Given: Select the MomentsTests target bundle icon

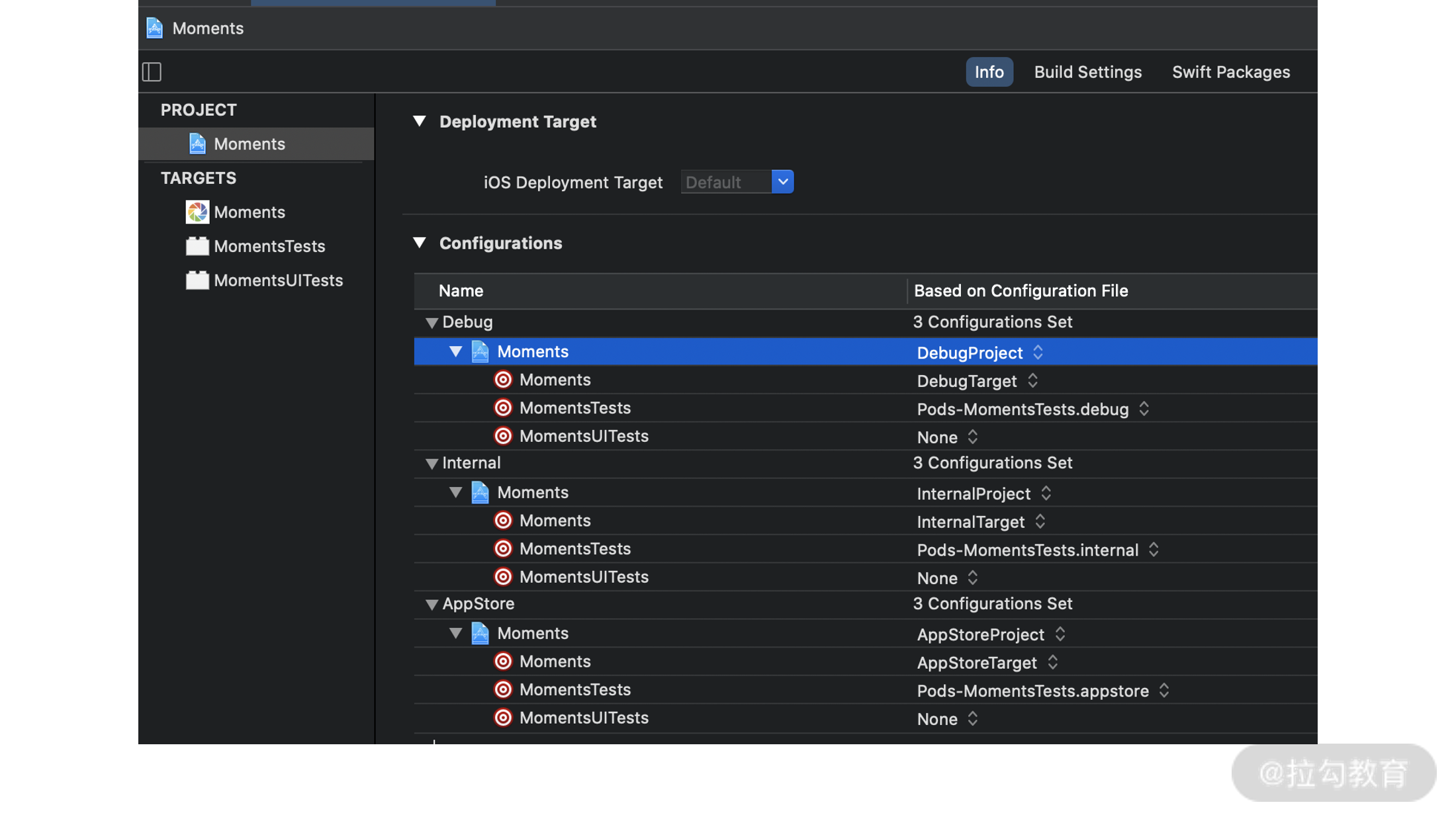Looking at the screenshot, I should point(197,246).
